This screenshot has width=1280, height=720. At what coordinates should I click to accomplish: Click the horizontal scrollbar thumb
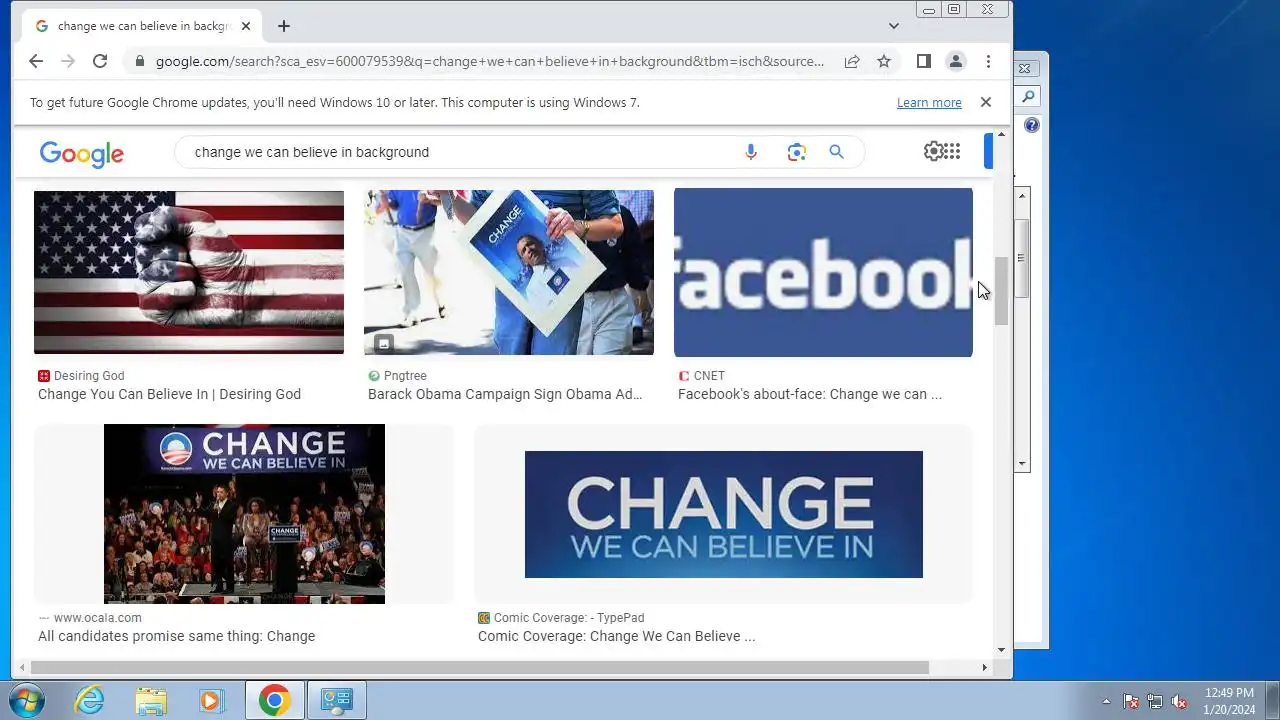pos(480,667)
